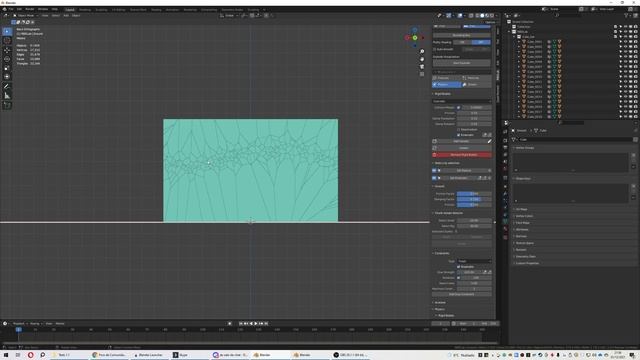Click the viewport zoom magnifier gizmo
This screenshot has height=360, width=640.
pos(422,51)
